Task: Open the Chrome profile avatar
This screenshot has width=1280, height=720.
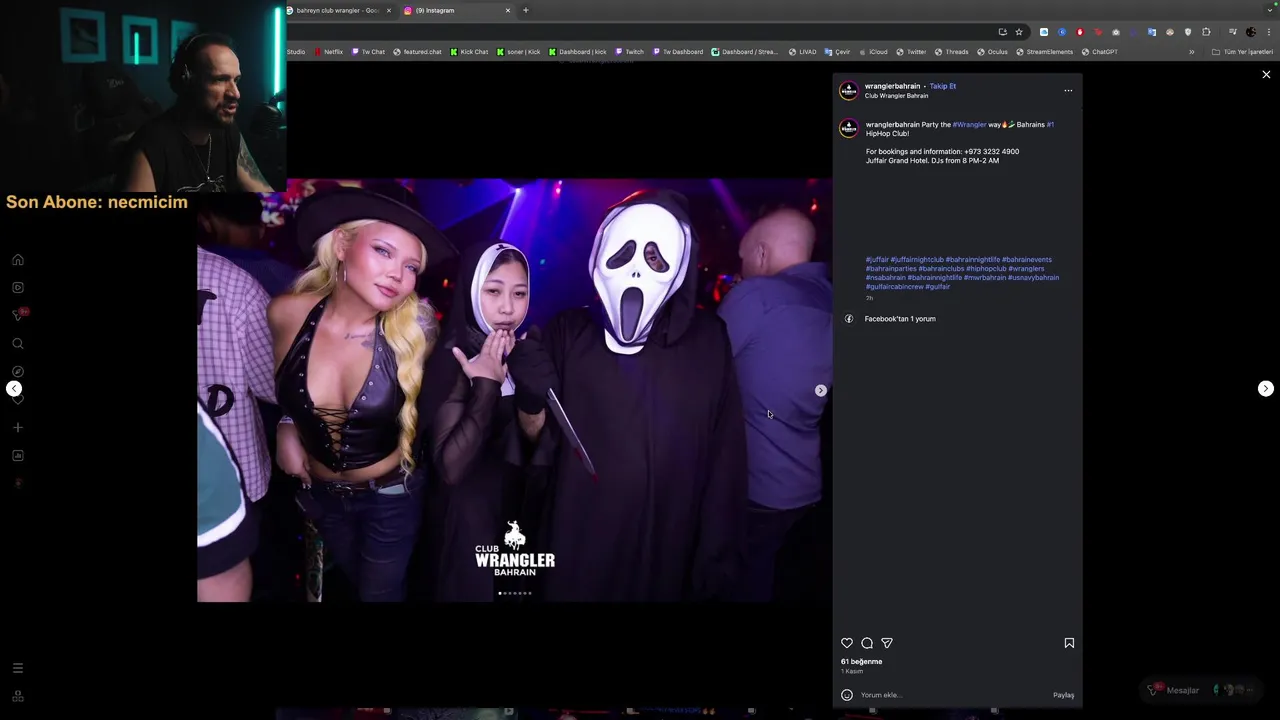Action: 1250,32
